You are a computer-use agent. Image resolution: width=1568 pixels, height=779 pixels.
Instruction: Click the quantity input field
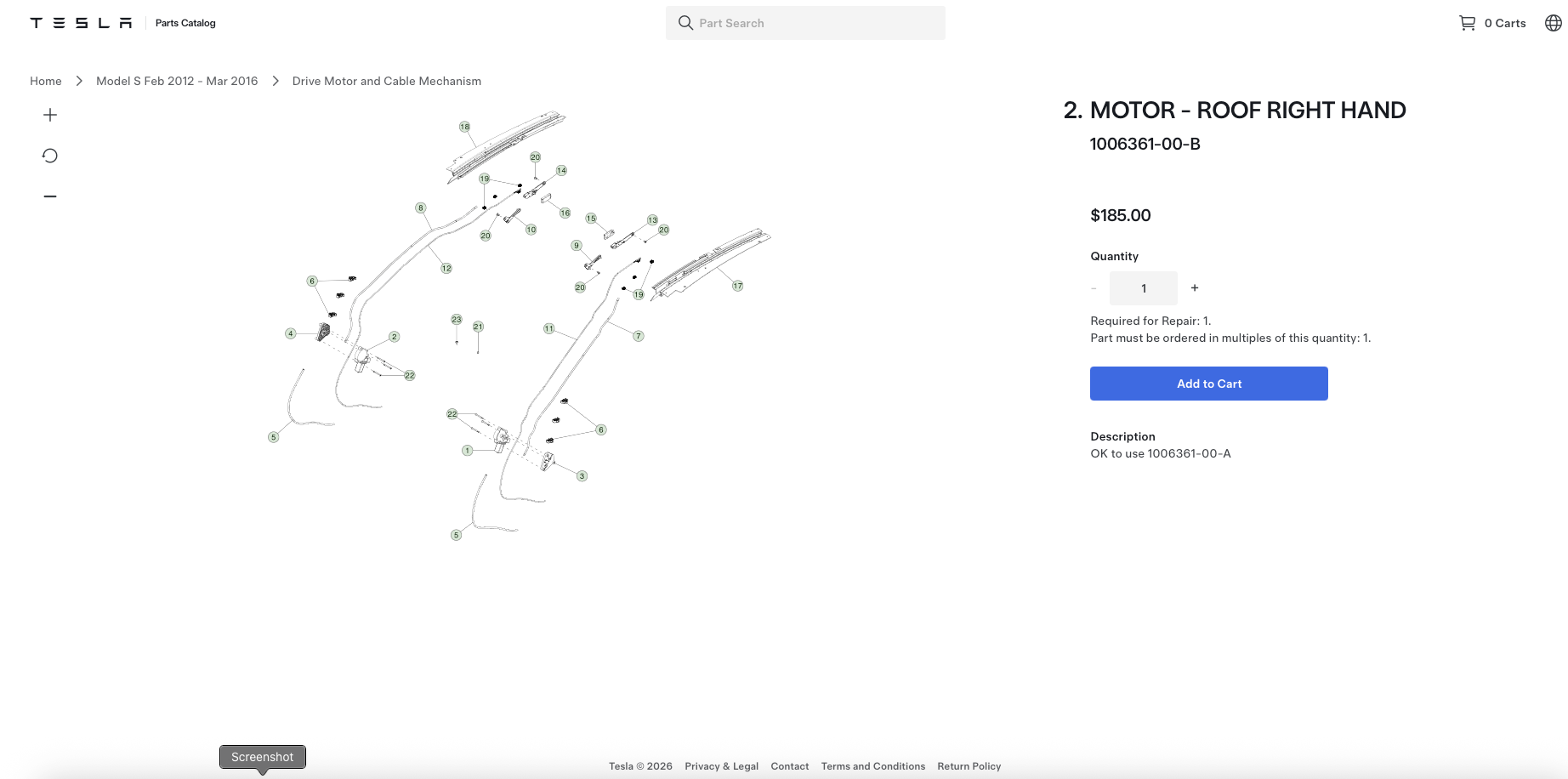1144,288
